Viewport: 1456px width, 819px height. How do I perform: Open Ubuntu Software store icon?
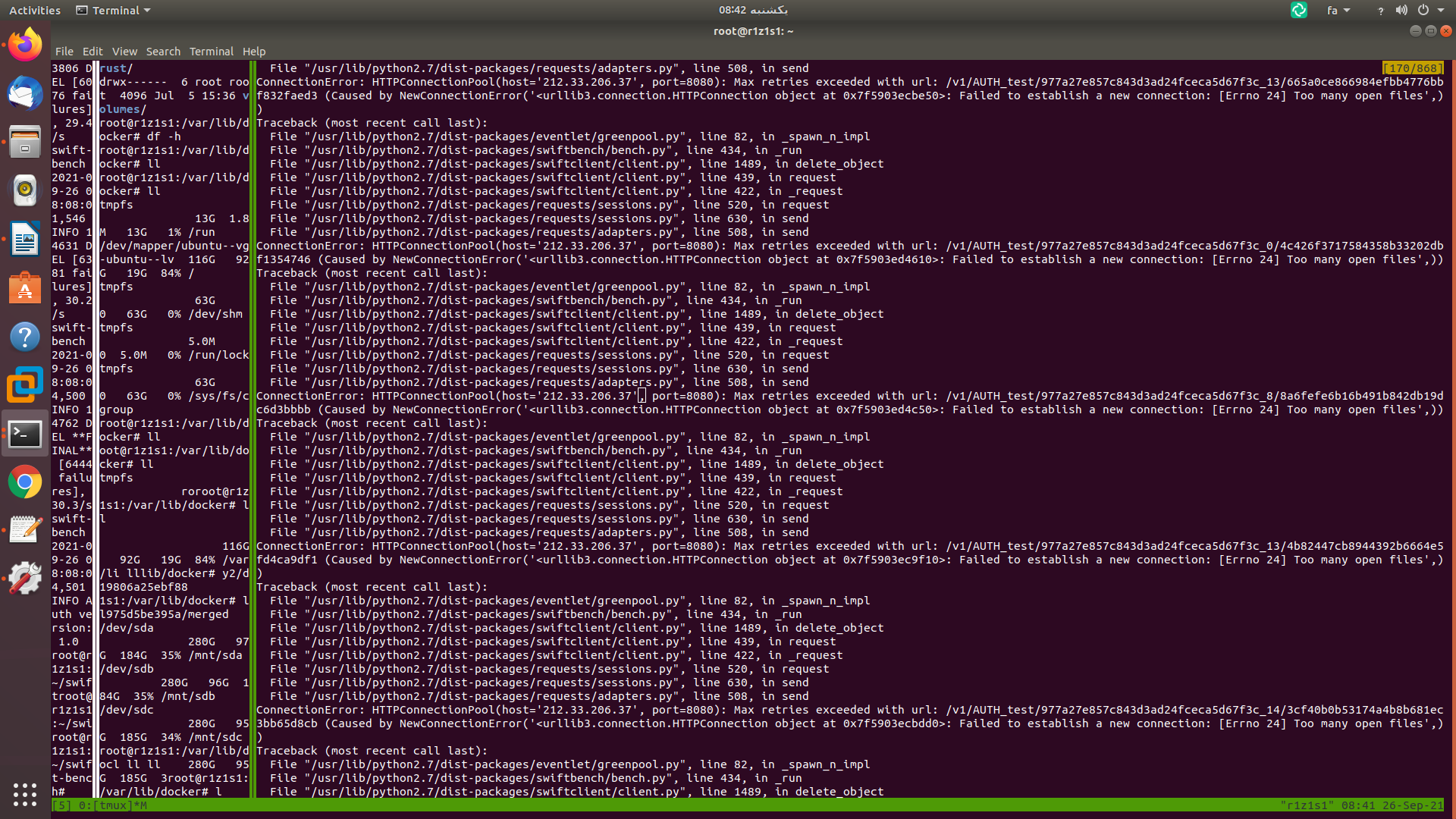[x=25, y=289]
